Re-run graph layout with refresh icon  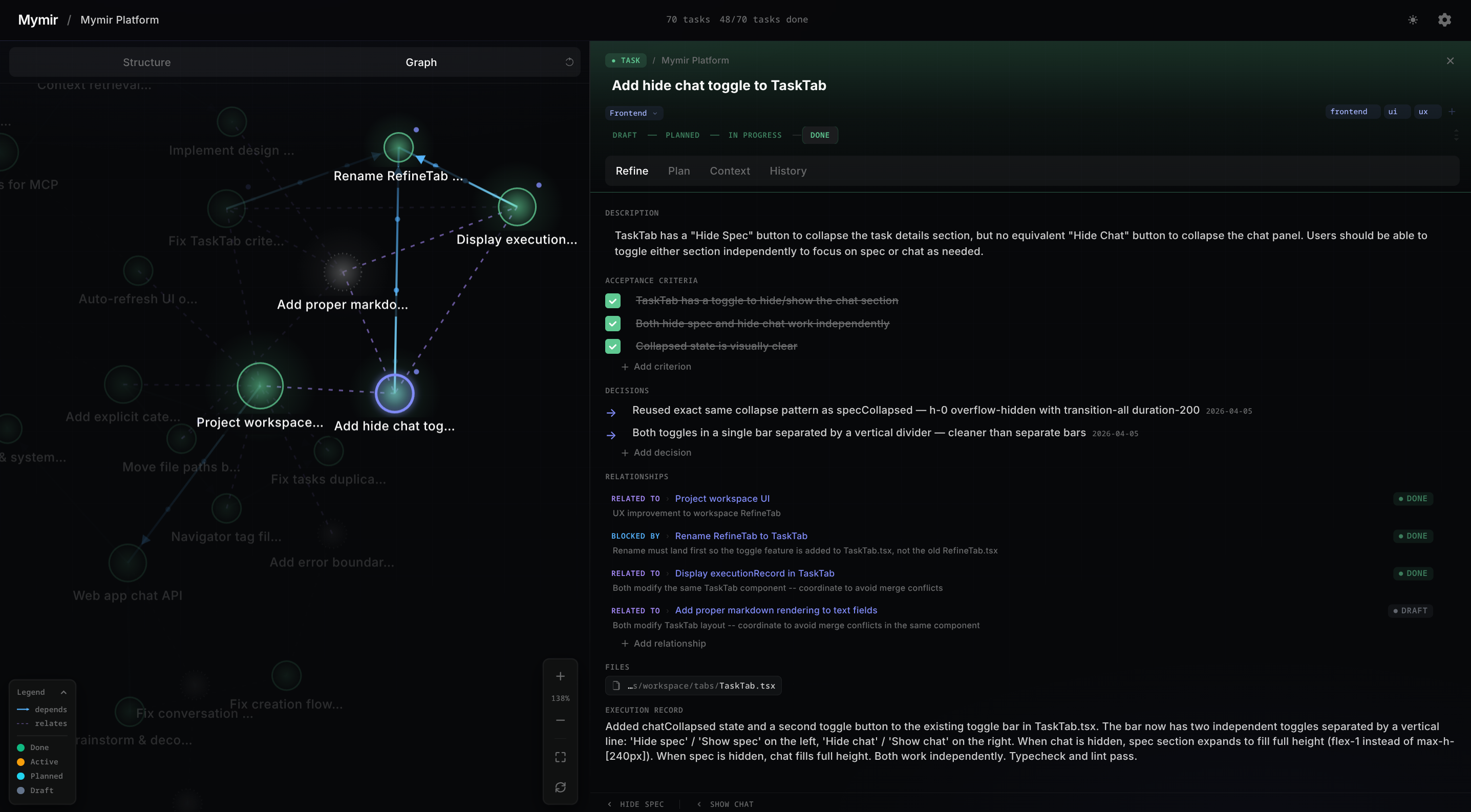560,787
